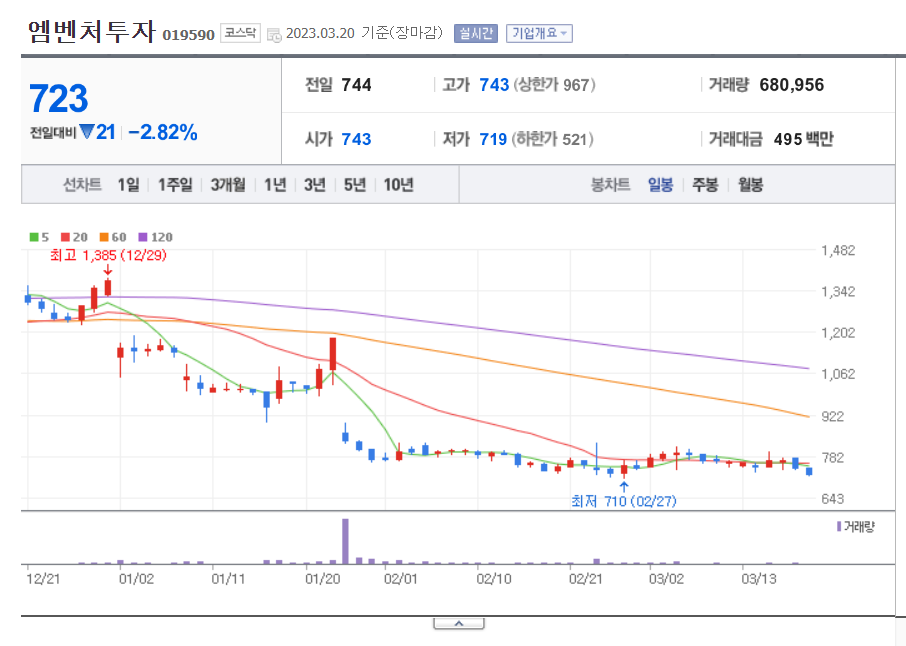Viewport: 906px width, 646px height.
Task: Click the 코스닥 market badge
Action: pyautogui.click(x=240, y=33)
